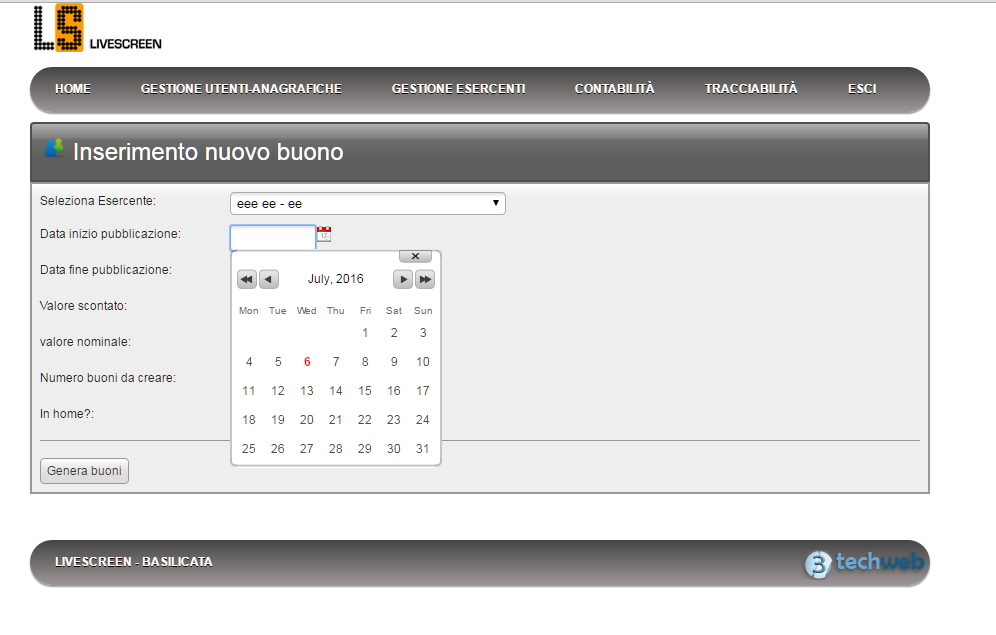The width and height of the screenshot is (996, 635).
Task: Click LIVESCREEN - BASILICATA footer text
Action: click(134, 562)
